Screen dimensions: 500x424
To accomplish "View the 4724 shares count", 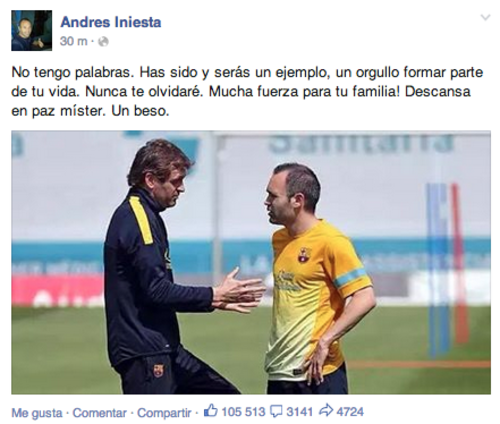I will point(350,412).
